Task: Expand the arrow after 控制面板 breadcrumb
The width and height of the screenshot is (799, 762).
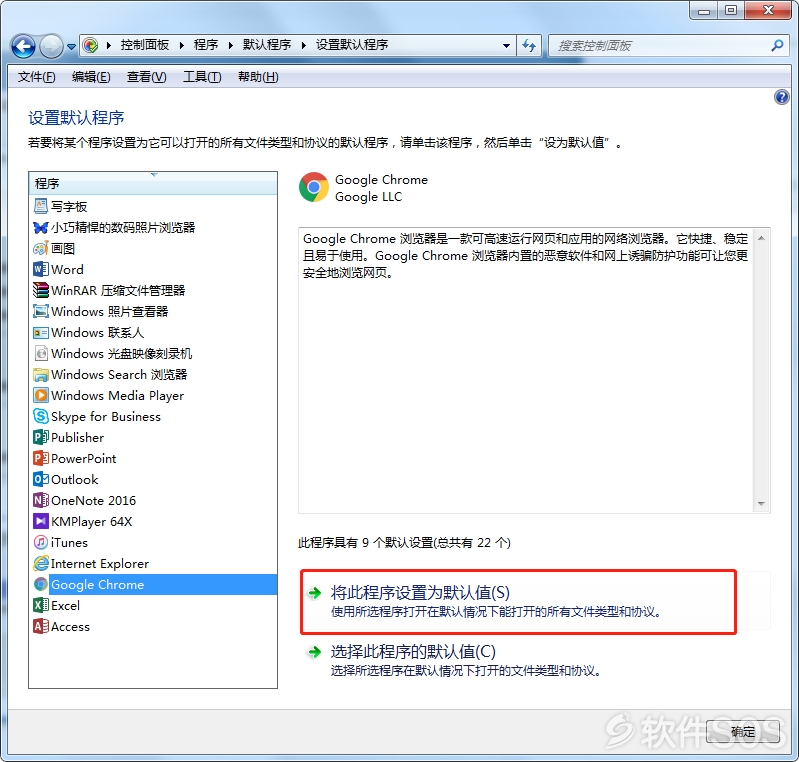Action: pyautogui.click(x=181, y=45)
